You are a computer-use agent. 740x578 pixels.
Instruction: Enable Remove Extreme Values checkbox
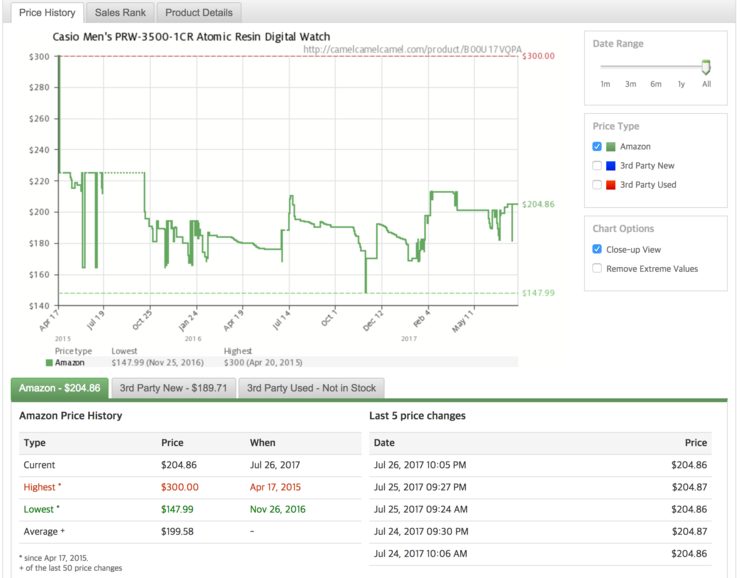pos(597,268)
